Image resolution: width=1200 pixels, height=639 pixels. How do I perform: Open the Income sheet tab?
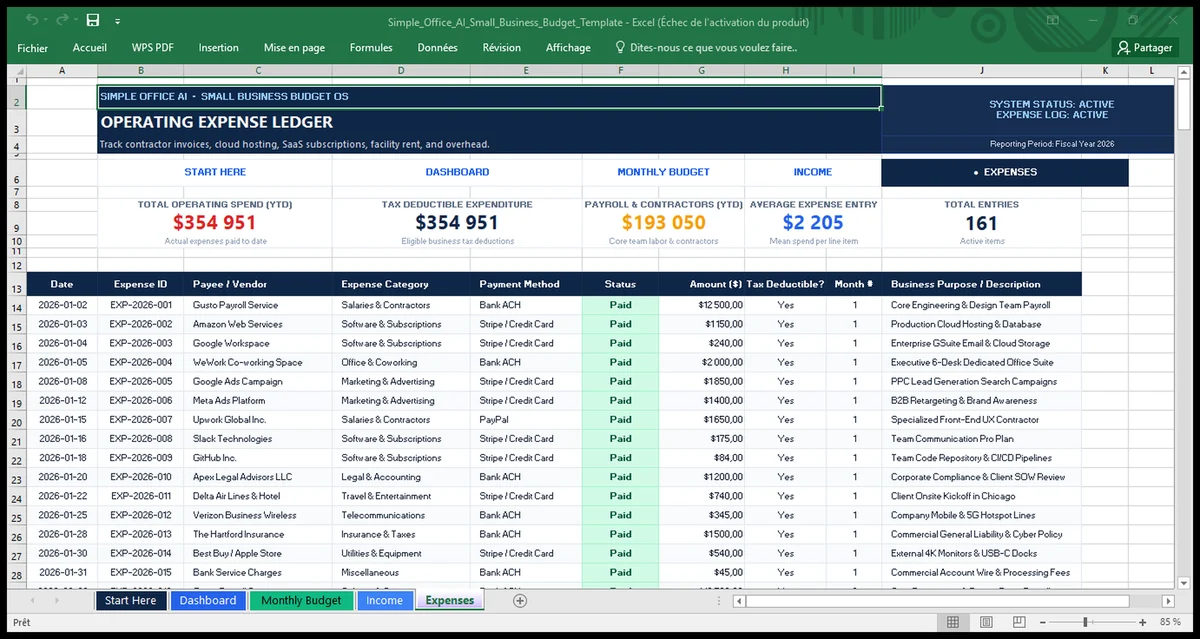click(384, 600)
